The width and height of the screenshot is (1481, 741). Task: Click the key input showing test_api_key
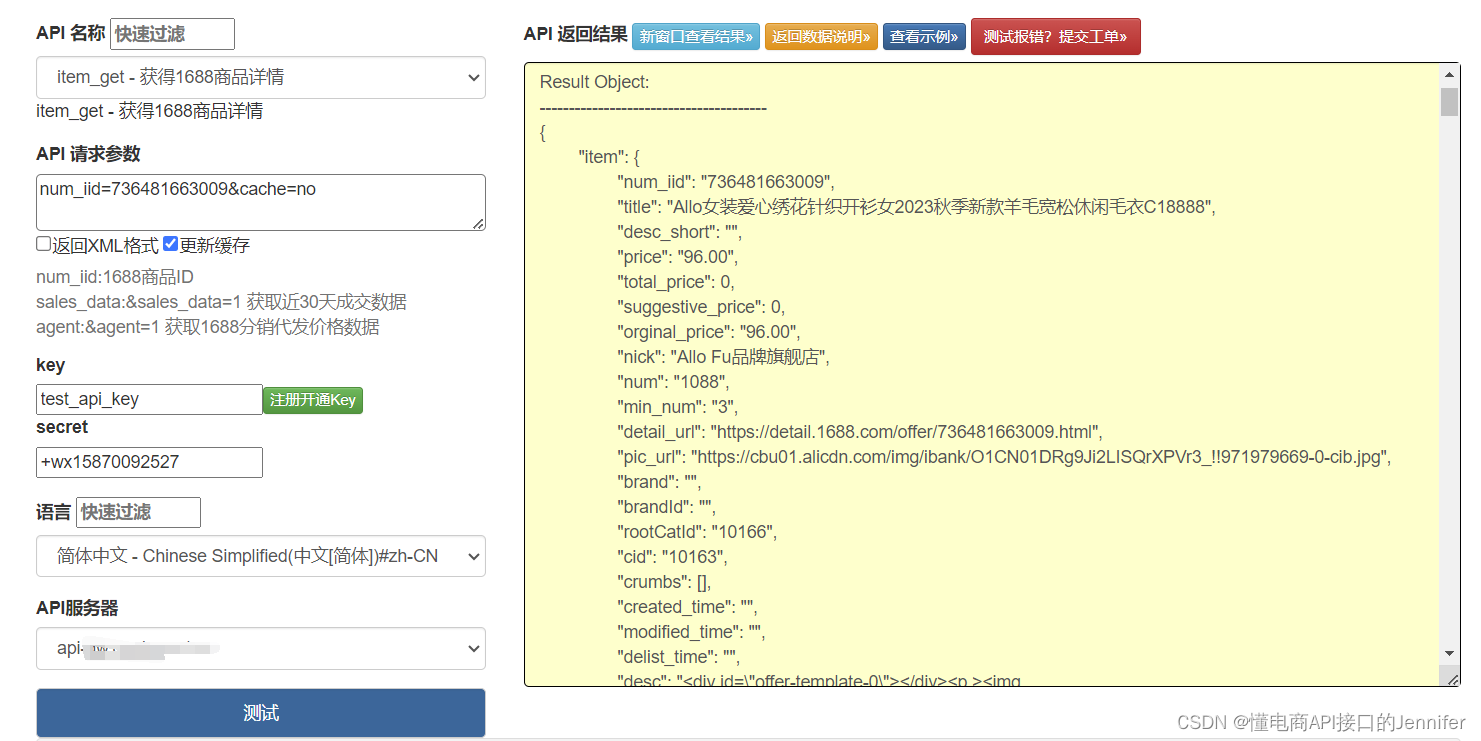click(x=148, y=399)
